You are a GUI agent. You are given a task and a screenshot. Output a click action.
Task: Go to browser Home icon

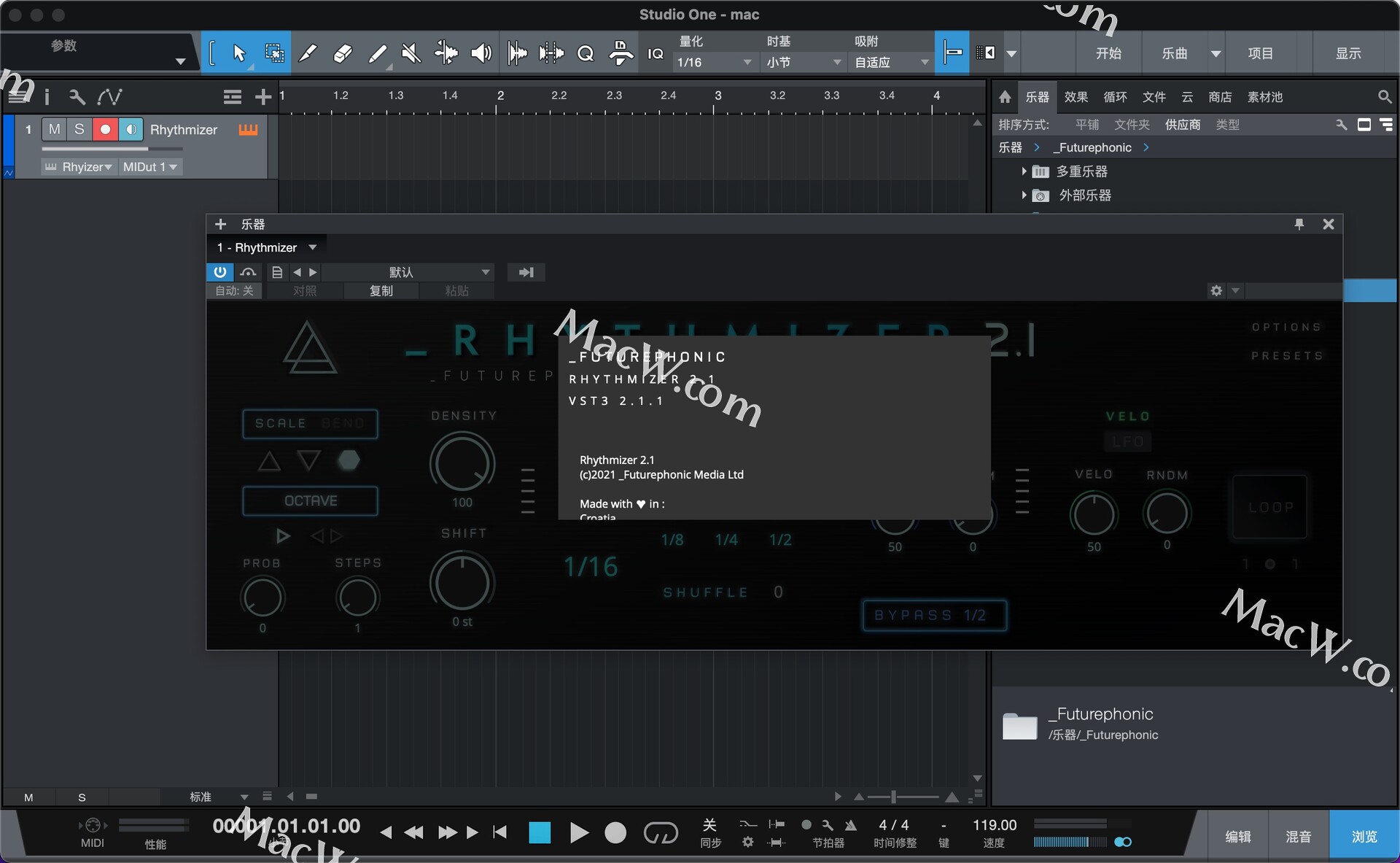click(x=1005, y=96)
